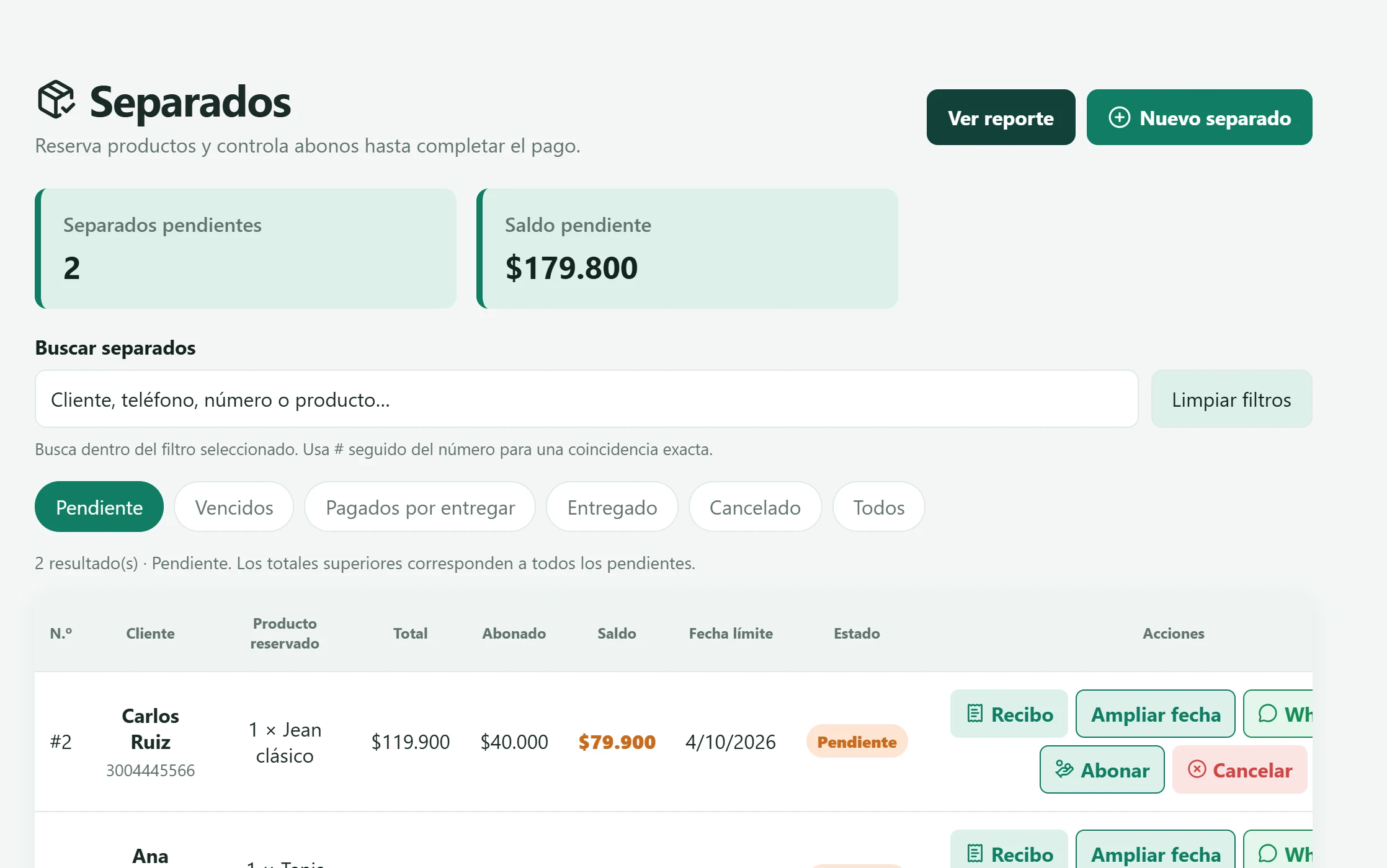This screenshot has width=1387, height=868.
Task: Click Limpiar filtros button
Action: click(1231, 399)
